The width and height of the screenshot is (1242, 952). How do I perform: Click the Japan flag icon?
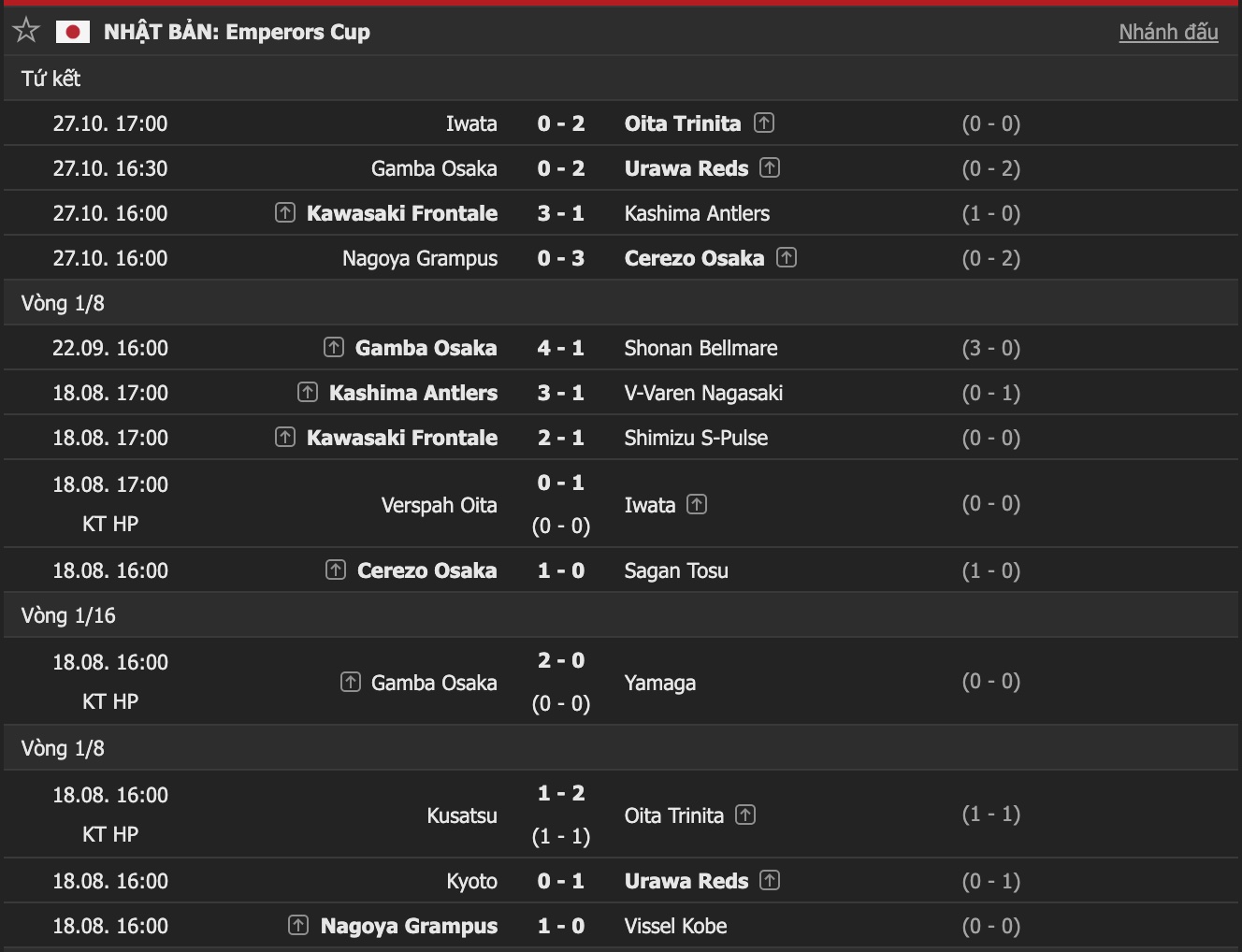click(x=73, y=32)
